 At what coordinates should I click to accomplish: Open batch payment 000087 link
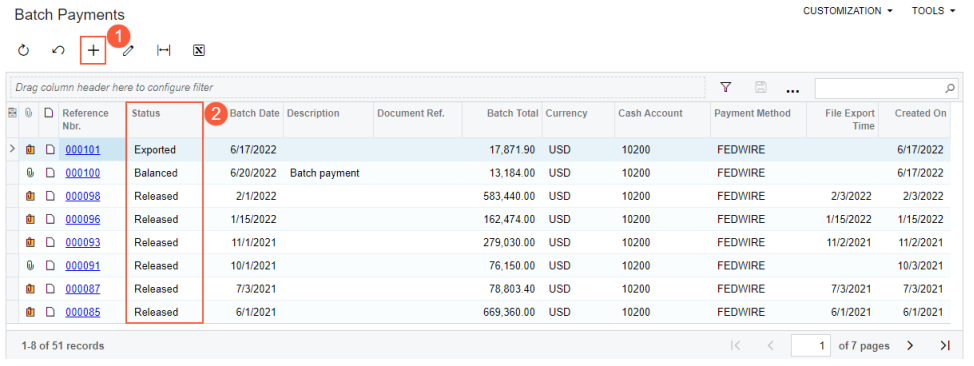[x=83, y=289]
